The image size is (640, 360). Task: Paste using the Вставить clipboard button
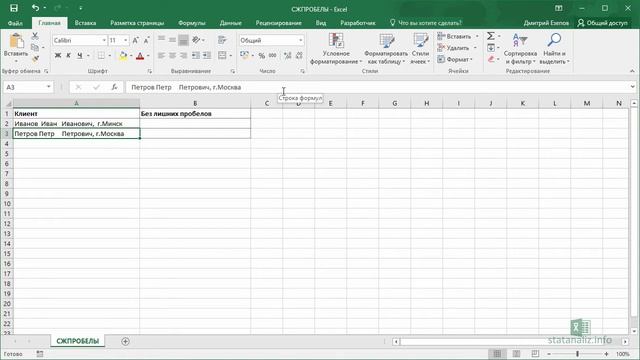click(x=16, y=46)
